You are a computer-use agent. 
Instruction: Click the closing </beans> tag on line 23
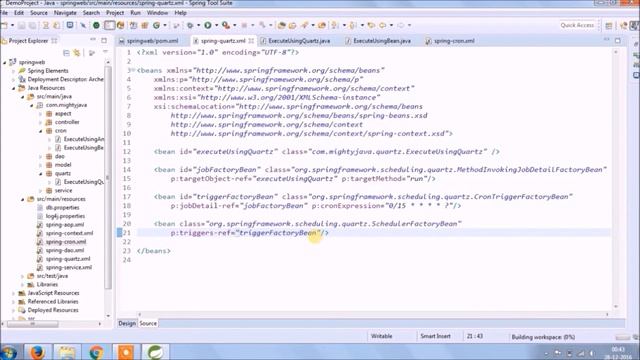click(154, 251)
